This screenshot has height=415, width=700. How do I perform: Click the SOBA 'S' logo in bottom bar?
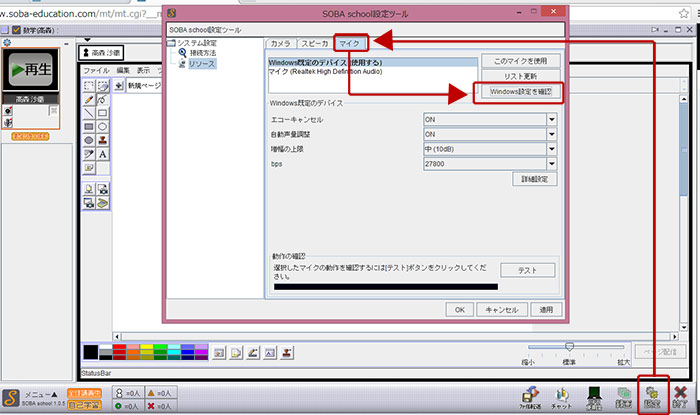pos(11,398)
